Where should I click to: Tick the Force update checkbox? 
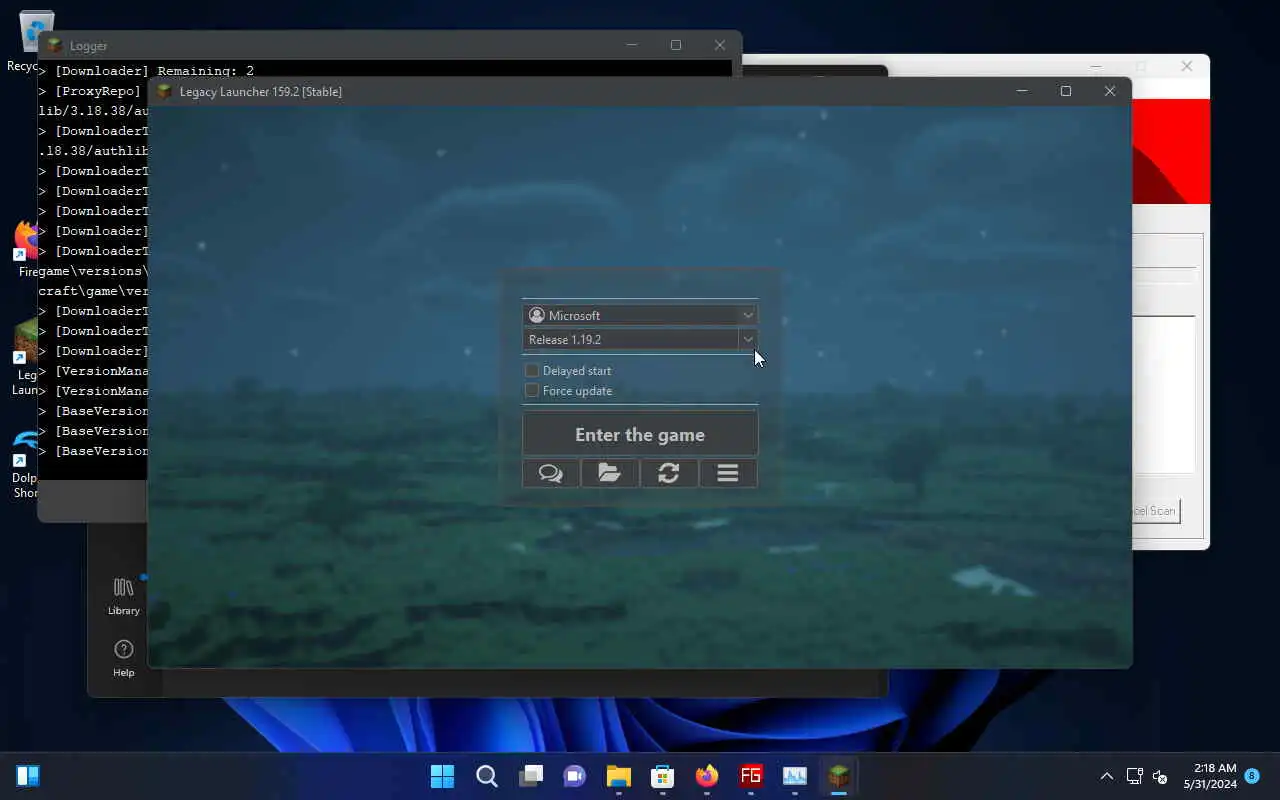(532, 390)
